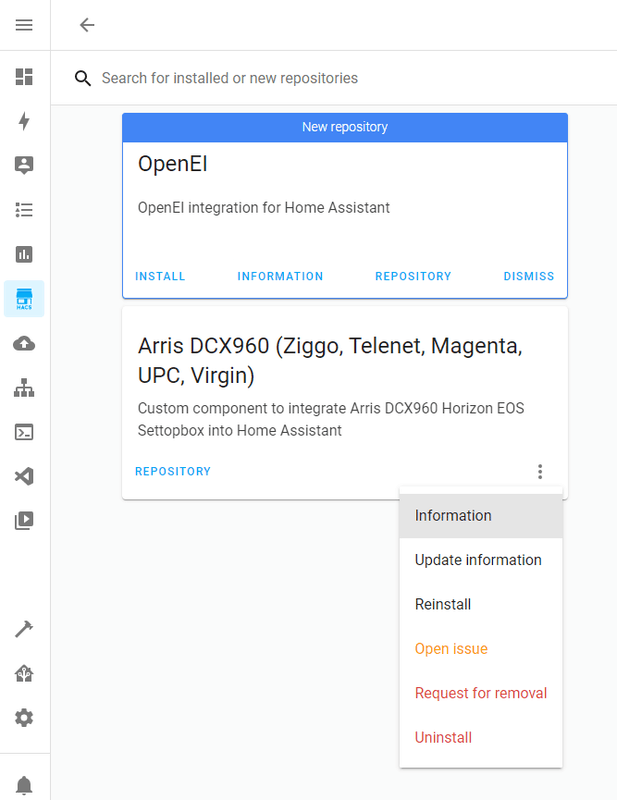Open the History bar chart icon
This screenshot has width=617, height=800.
(24, 254)
